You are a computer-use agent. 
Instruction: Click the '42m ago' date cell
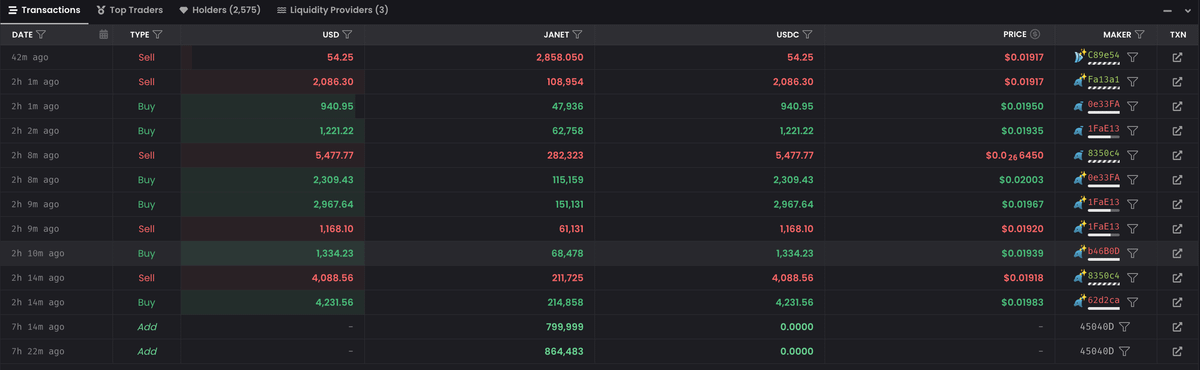coord(30,58)
